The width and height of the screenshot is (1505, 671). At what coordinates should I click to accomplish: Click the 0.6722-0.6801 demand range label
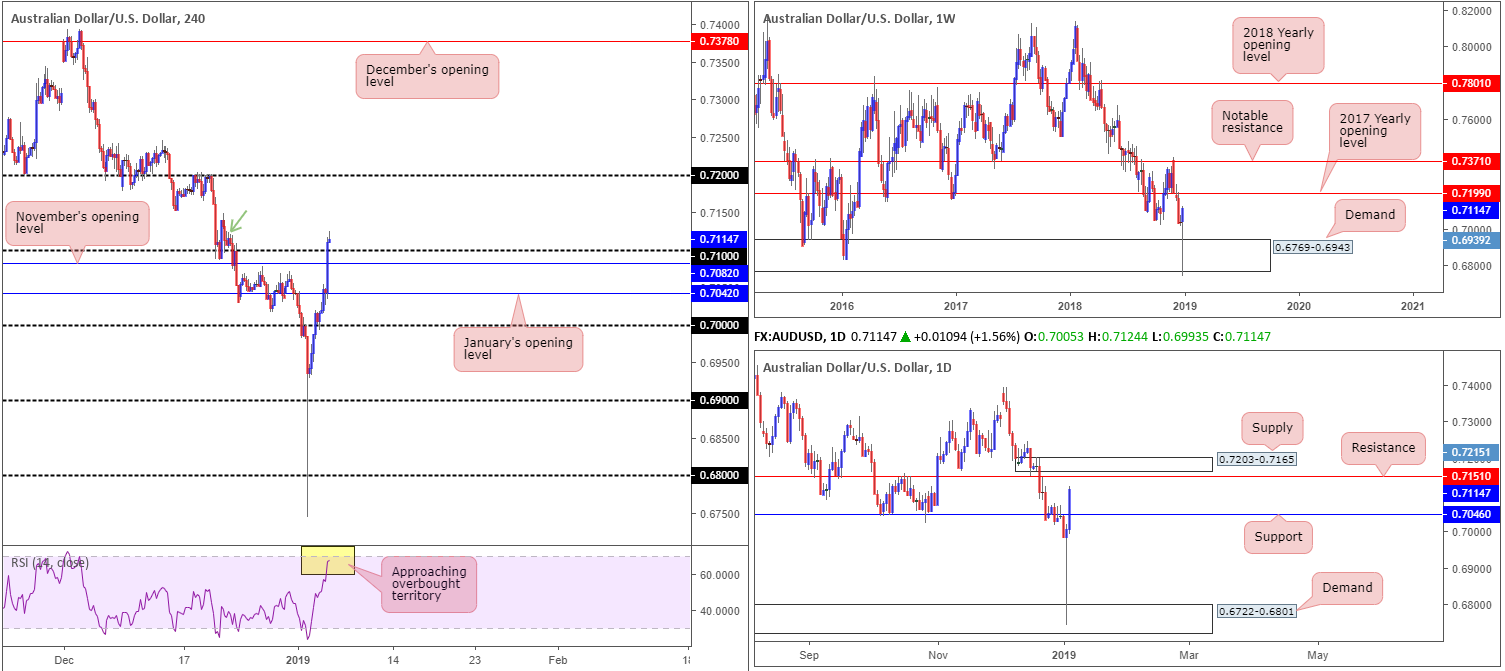pos(1256,611)
